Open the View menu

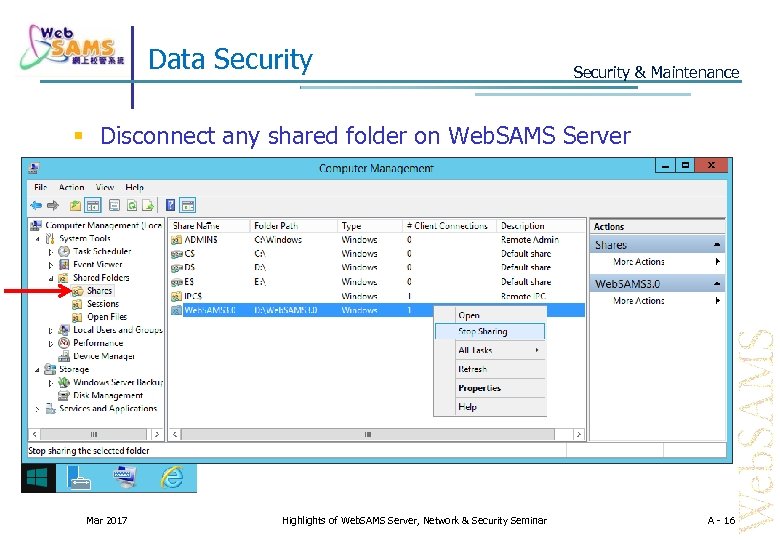(x=104, y=187)
